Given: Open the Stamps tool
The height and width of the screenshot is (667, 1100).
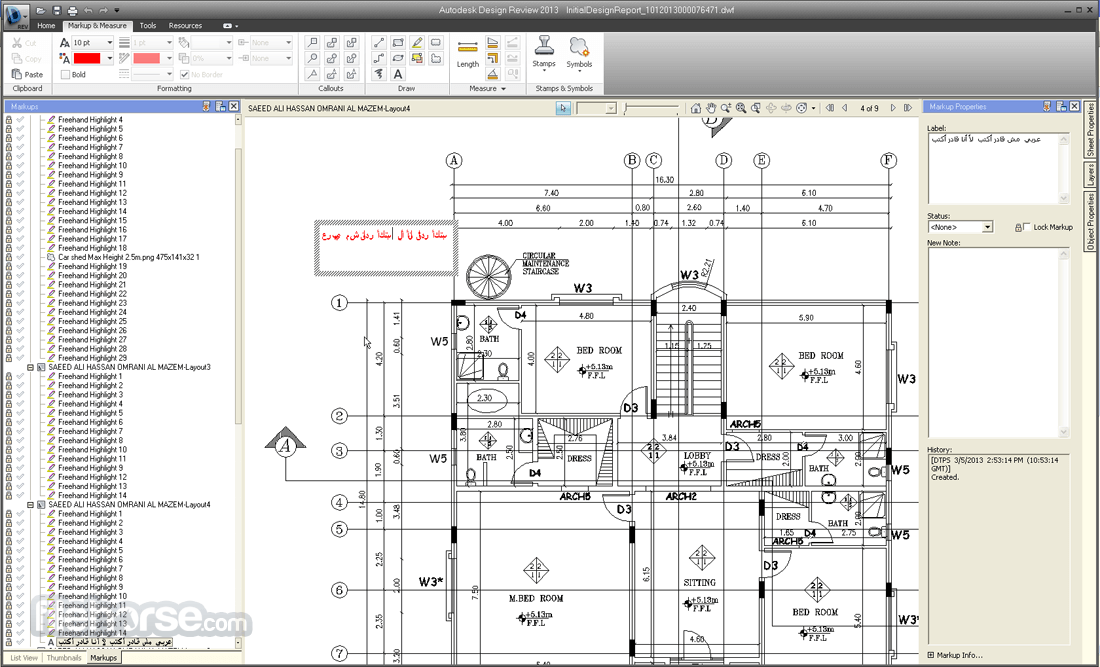Looking at the screenshot, I should [x=544, y=53].
